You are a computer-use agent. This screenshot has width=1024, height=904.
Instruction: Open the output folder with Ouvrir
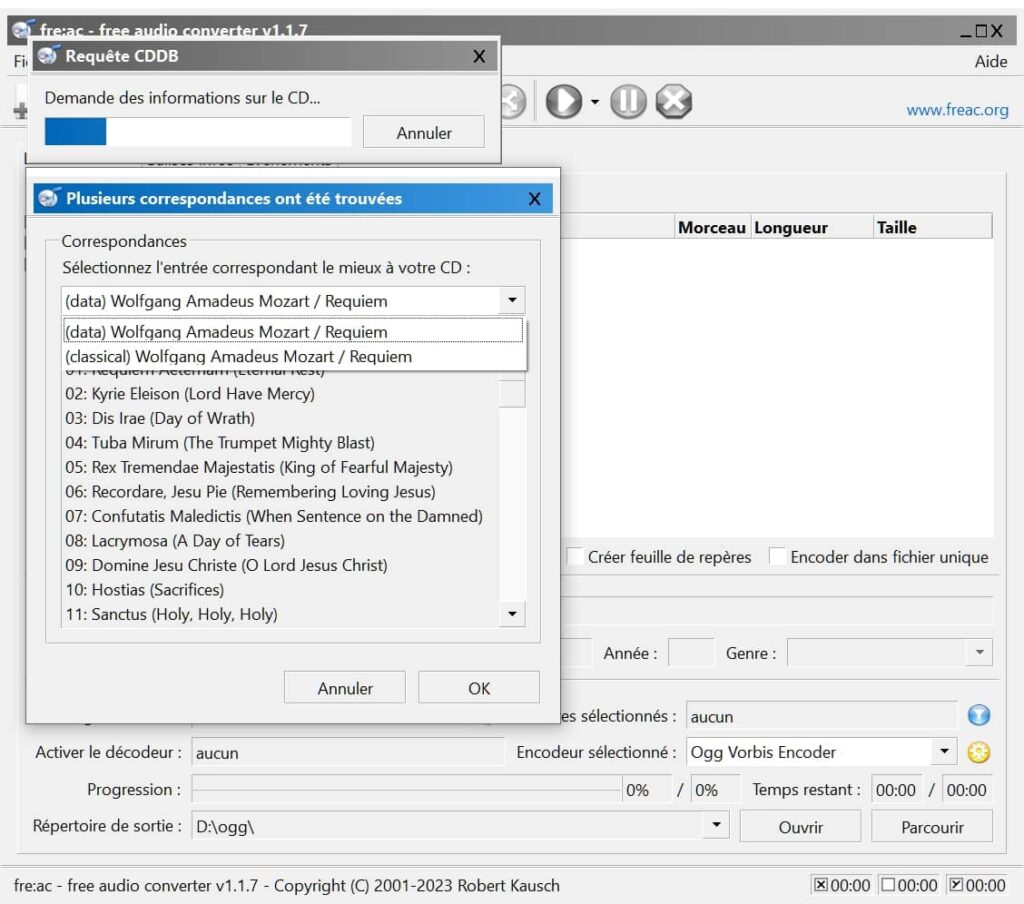(x=801, y=827)
